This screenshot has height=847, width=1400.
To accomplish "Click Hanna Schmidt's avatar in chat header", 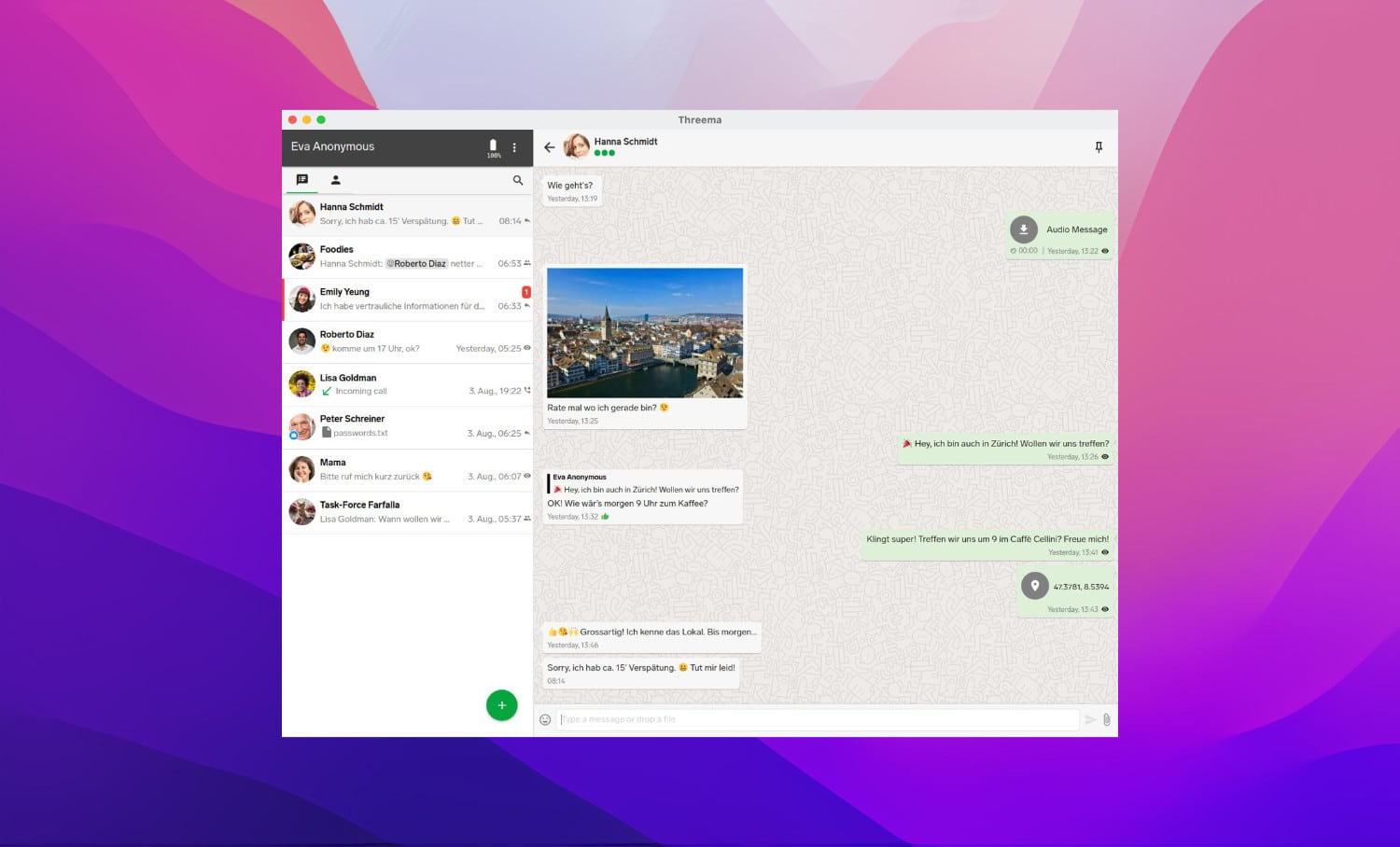I will pyautogui.click(x=577, y=146).
